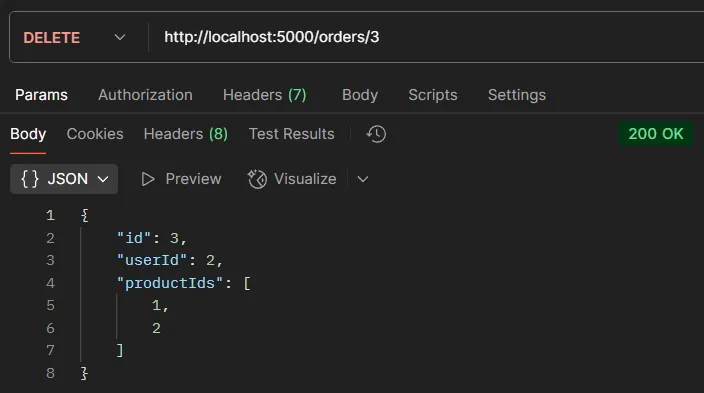704x393 pixels.
Task: Click the curly braces JSON icon
Action: click(x=30, y=179)
